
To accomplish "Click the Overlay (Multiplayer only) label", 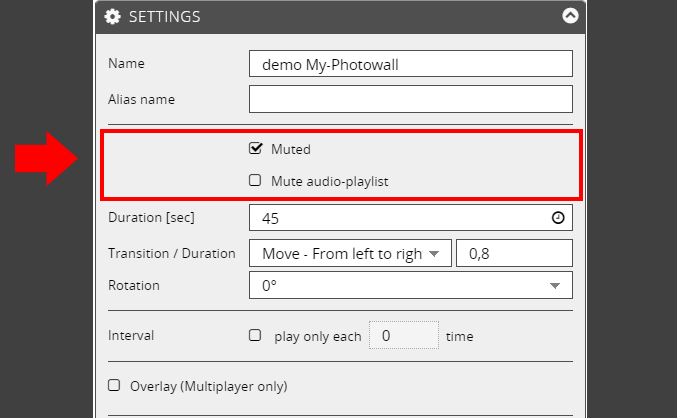I will coord(209,386).
